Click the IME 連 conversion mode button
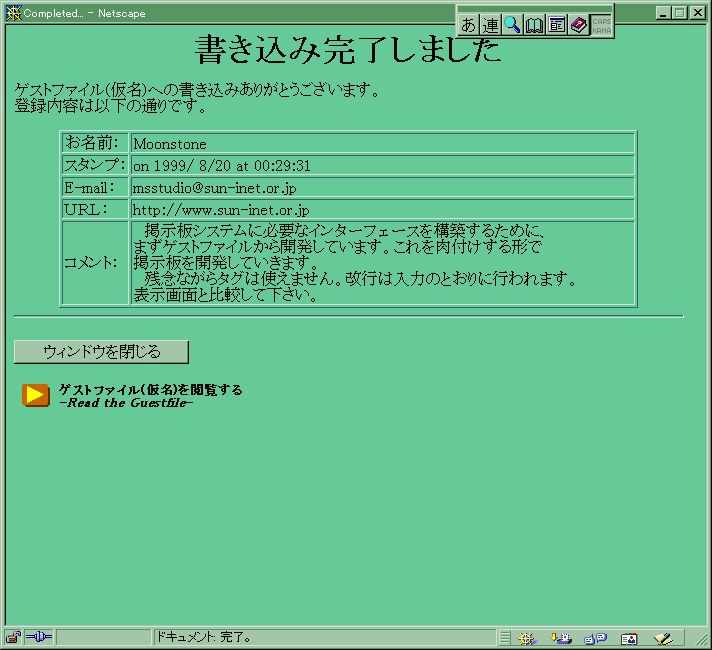712x650 pixels. pos(490,25)
